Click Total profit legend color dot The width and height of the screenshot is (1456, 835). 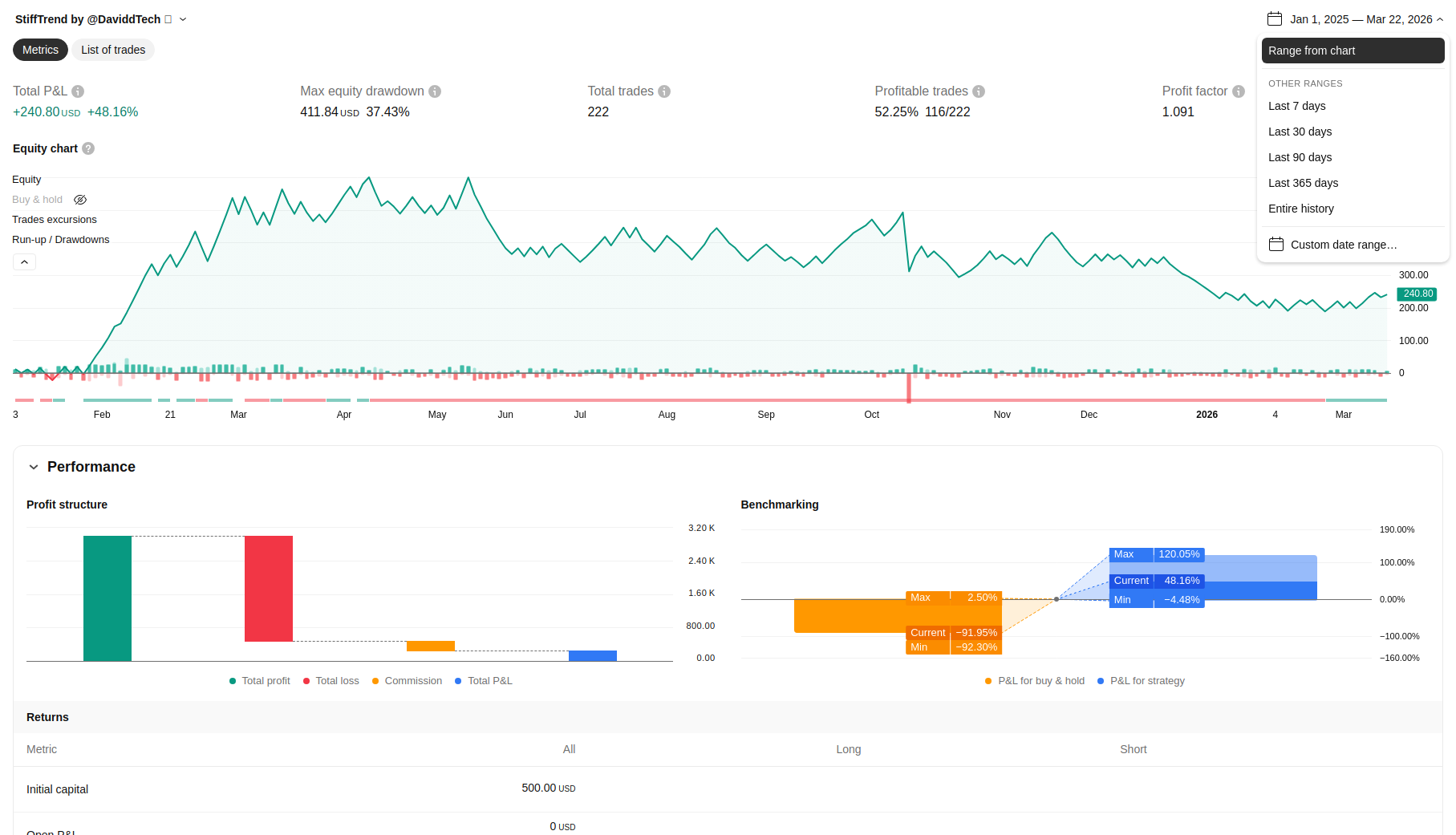tap(233, 681)
